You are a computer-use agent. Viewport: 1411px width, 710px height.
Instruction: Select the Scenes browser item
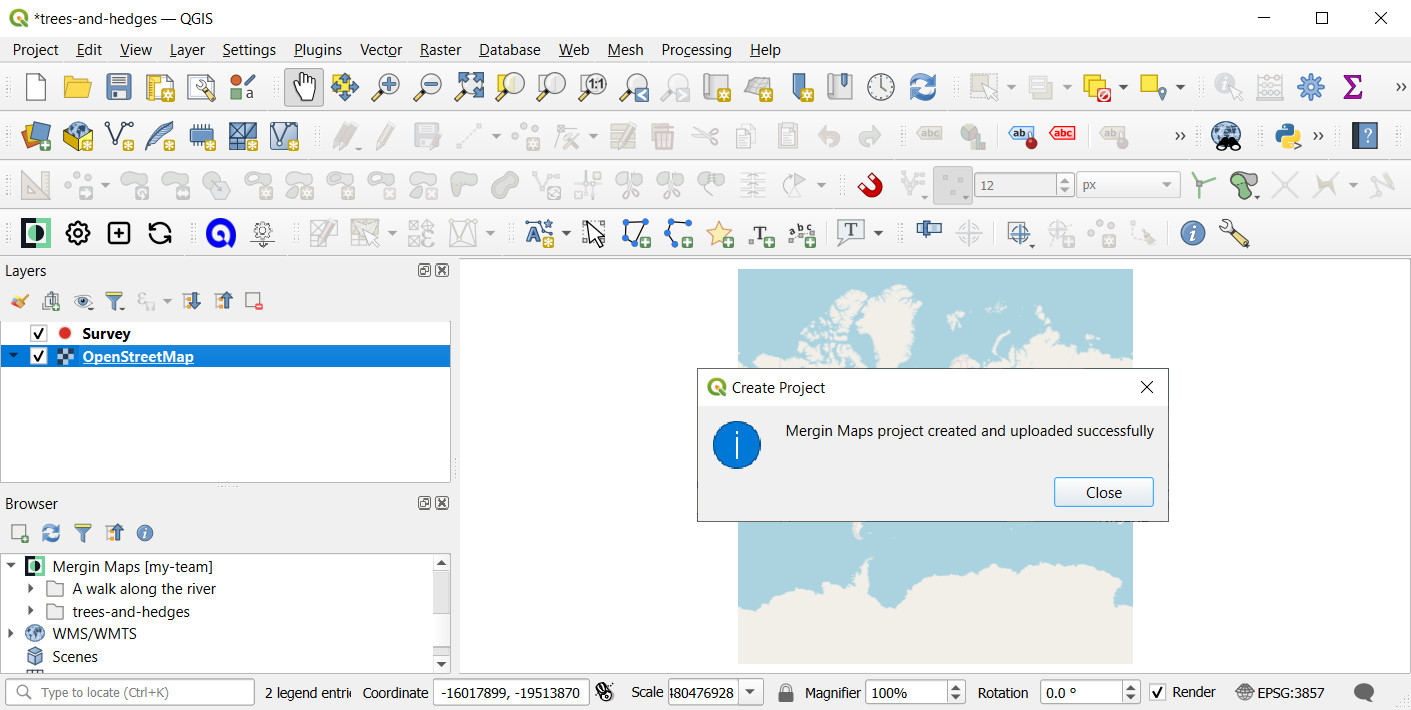click(75, 657)
